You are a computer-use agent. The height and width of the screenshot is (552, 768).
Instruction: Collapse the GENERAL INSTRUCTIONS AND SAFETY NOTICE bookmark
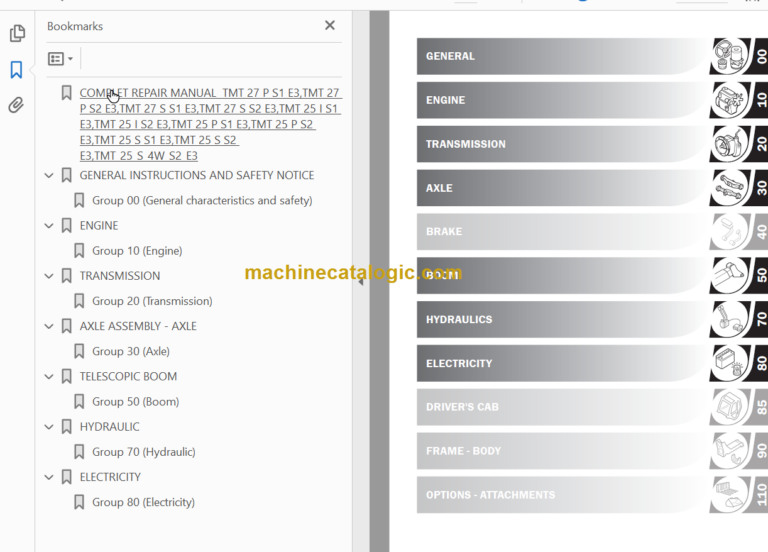tap(49, 175)
